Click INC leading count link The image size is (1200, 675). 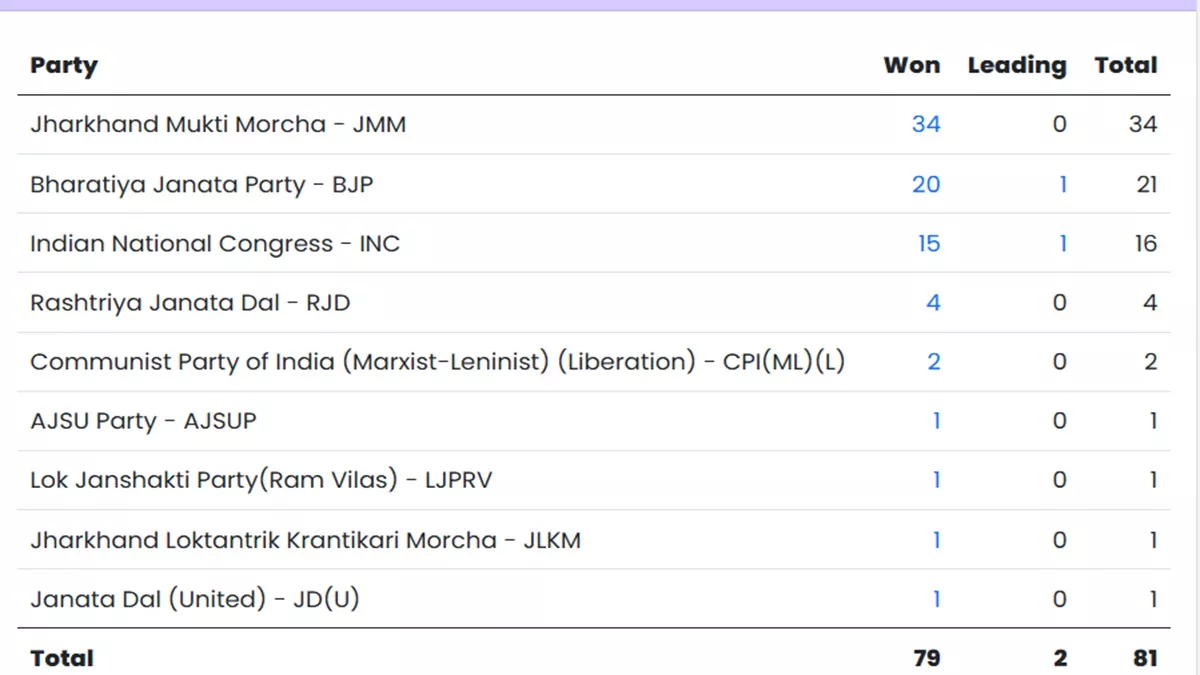(x=1062, y=243)
